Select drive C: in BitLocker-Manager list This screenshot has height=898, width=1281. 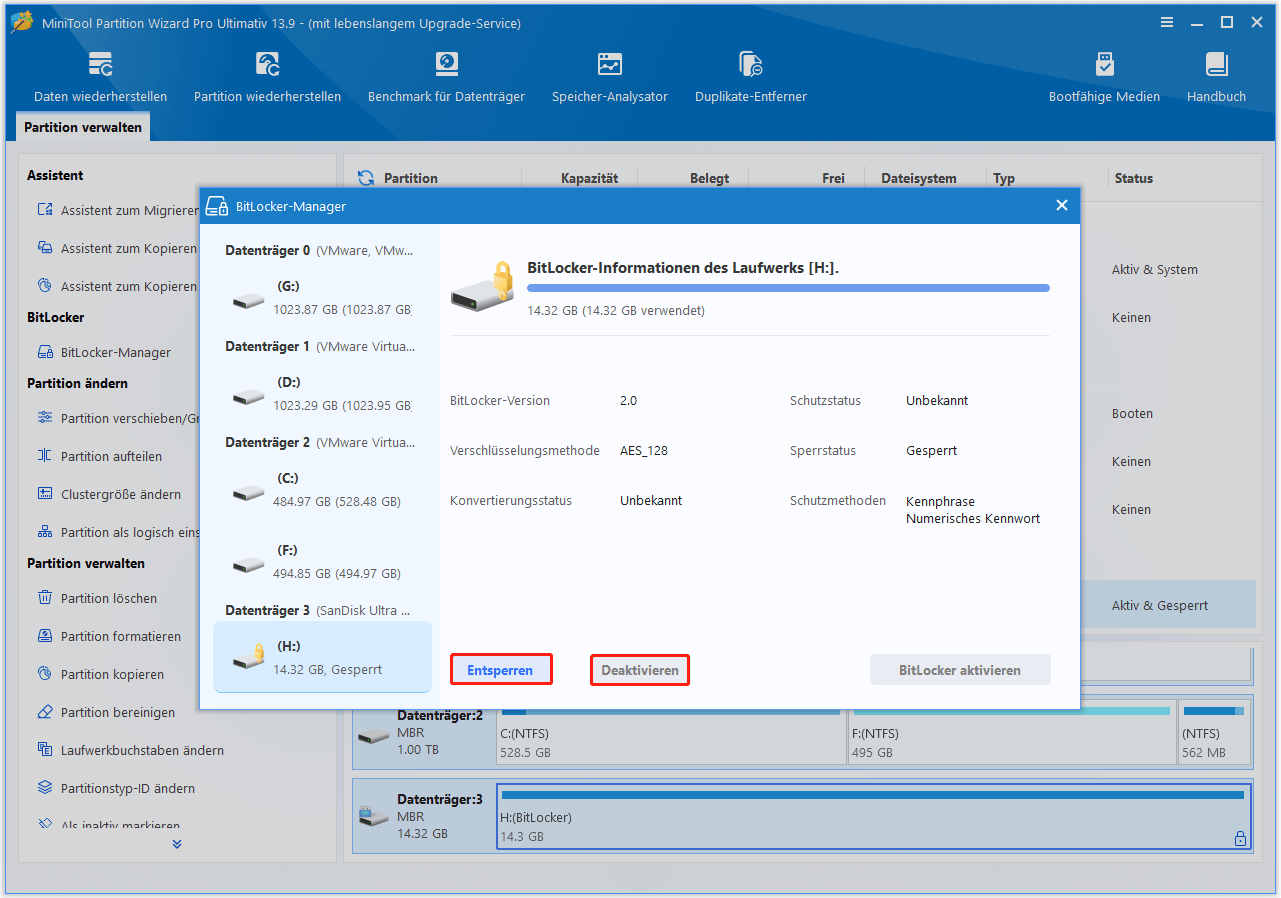(322, 490)
